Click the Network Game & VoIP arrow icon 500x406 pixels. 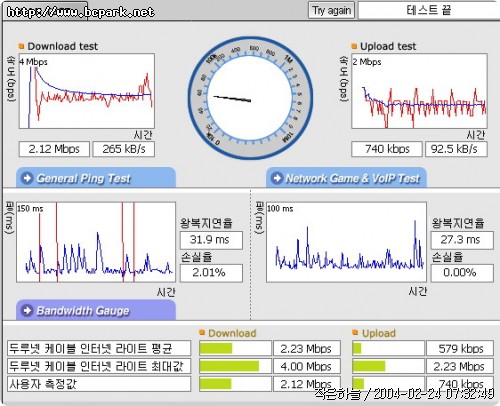277,178
